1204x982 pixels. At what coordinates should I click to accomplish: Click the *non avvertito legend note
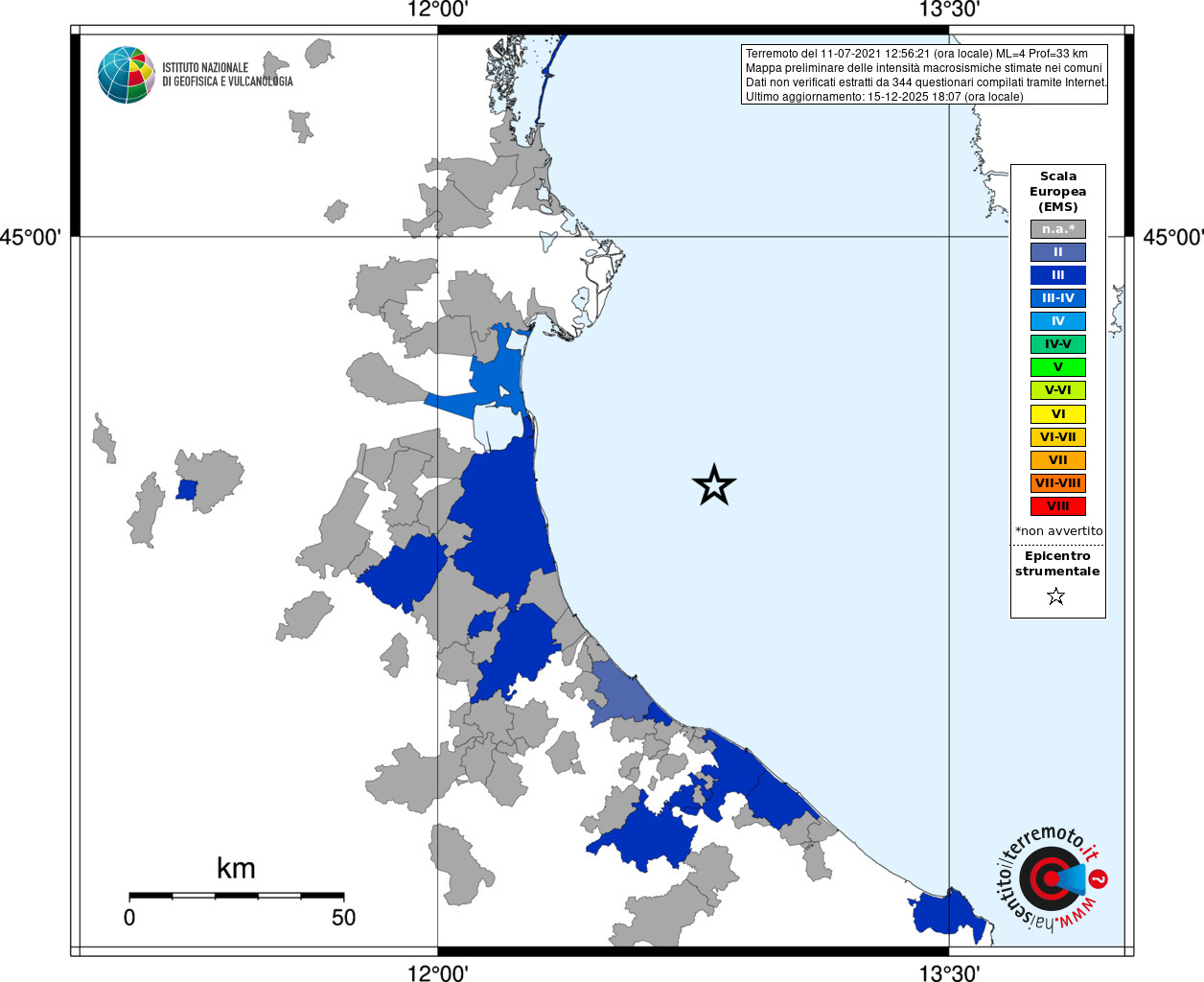(x=1058, y=531)
